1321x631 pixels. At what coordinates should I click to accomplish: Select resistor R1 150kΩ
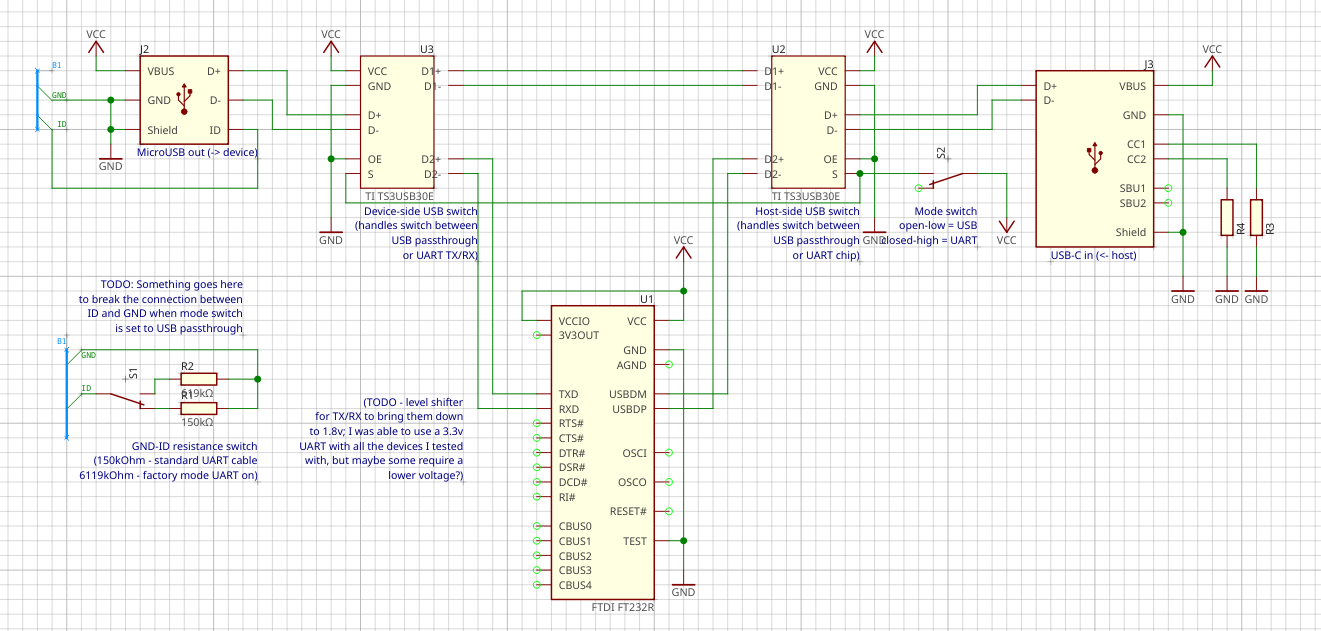198,408
